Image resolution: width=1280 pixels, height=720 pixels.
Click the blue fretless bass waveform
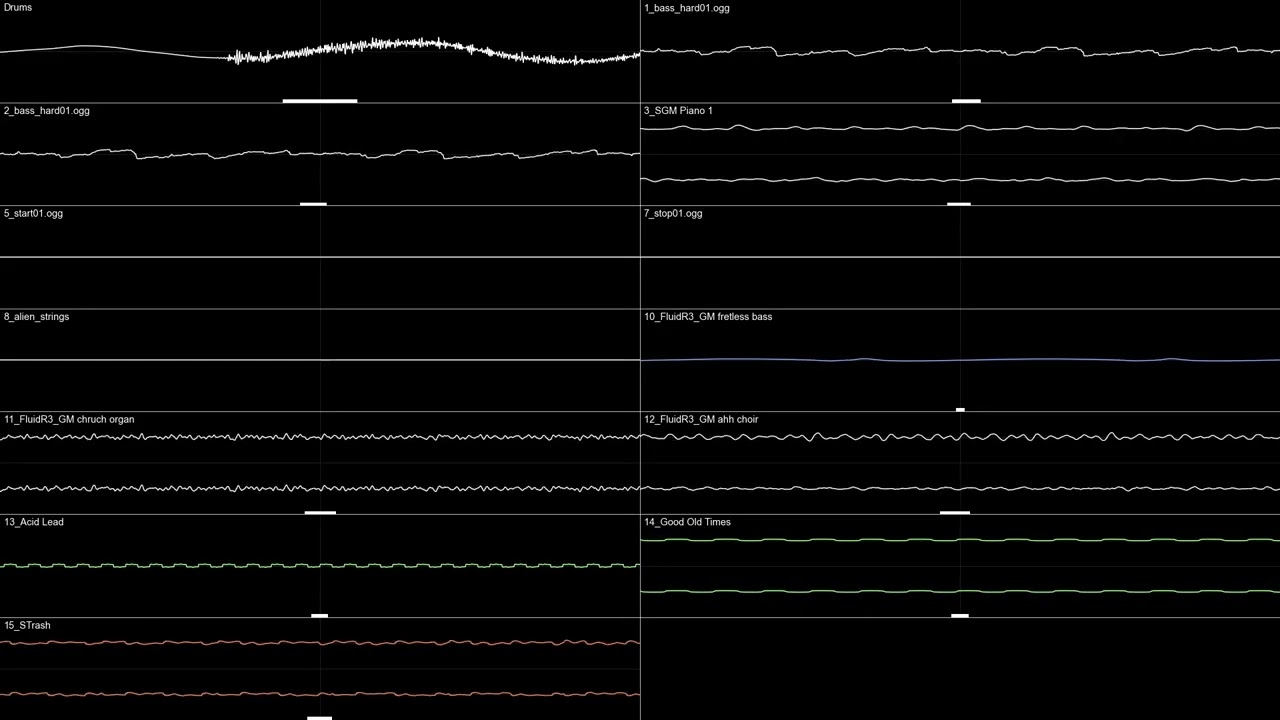(x=960, y=360)
